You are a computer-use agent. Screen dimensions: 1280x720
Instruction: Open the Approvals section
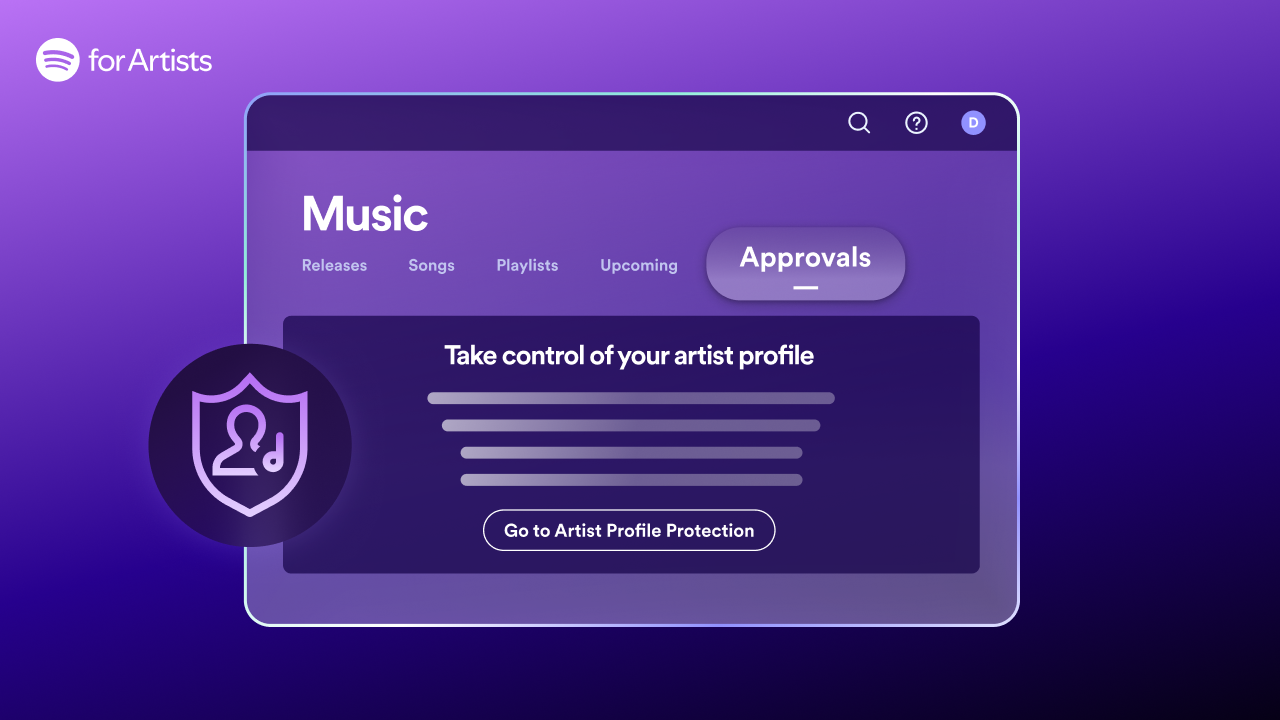(x=805, y=258)
